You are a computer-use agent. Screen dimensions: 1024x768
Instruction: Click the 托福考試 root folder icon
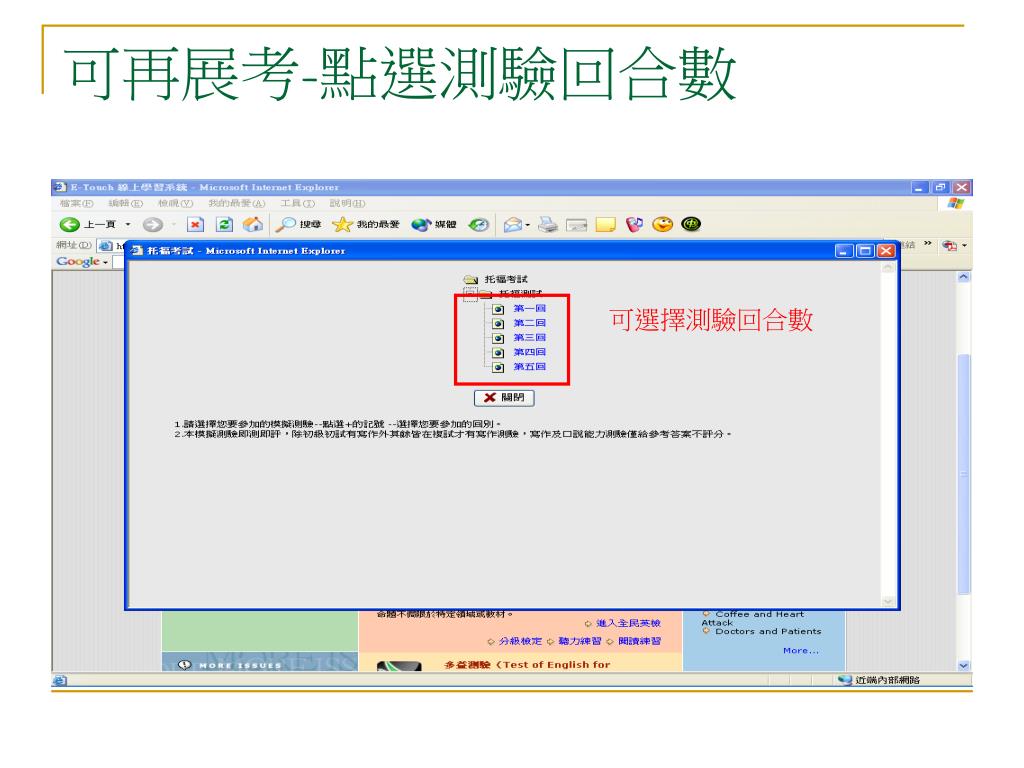[471, 280]
